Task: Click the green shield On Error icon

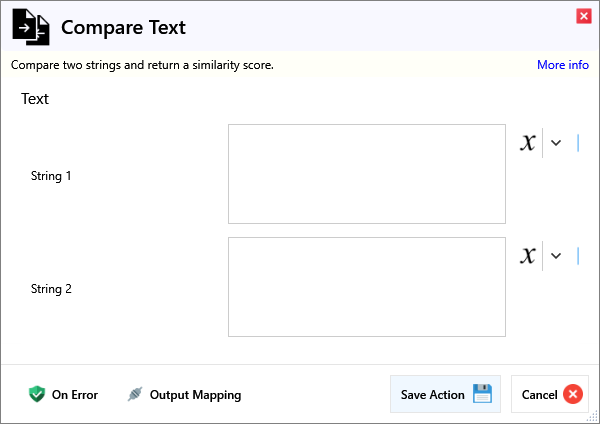Action: [x=37, y=394]
